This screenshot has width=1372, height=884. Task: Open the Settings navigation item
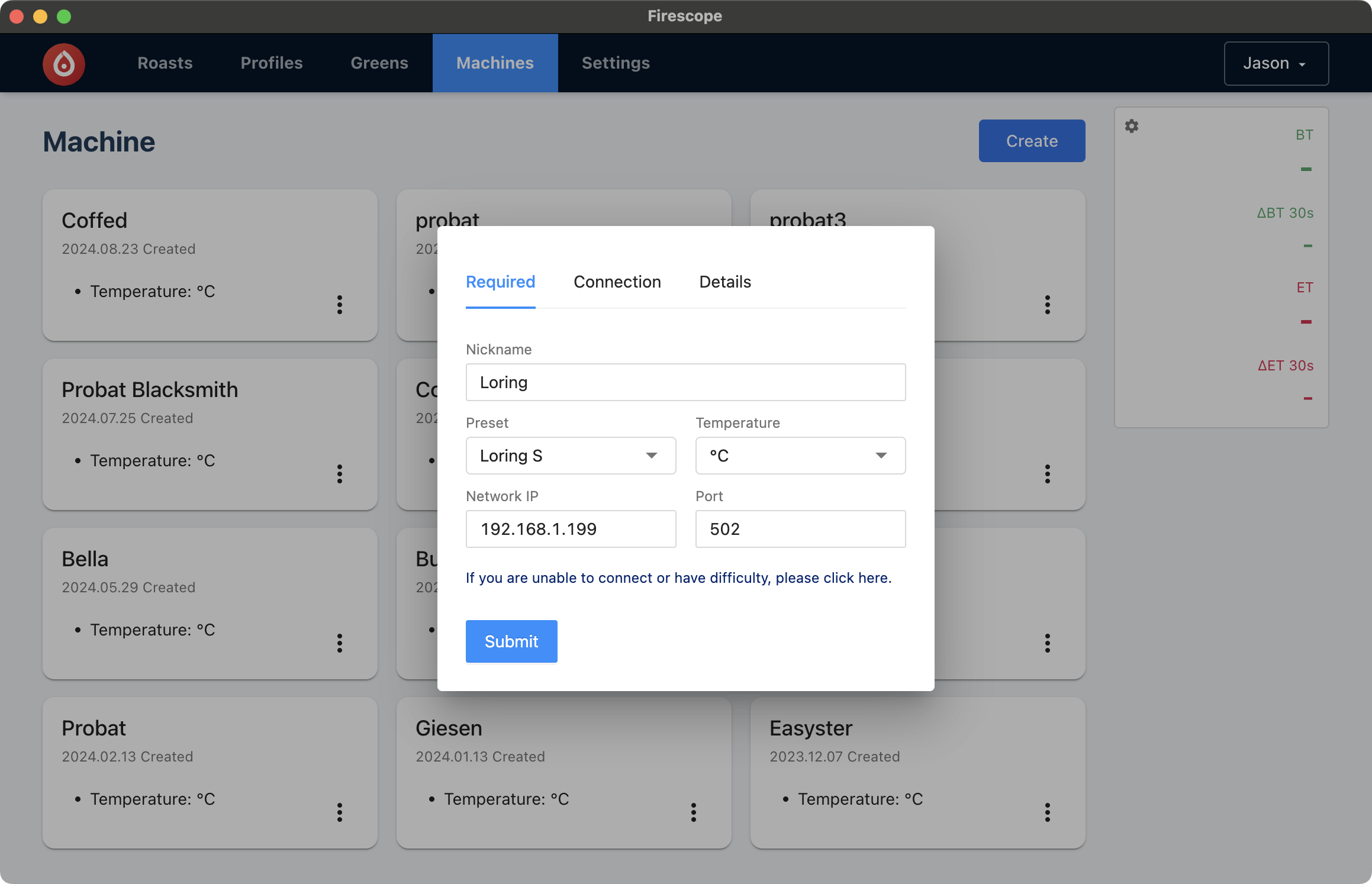(616, 63)
